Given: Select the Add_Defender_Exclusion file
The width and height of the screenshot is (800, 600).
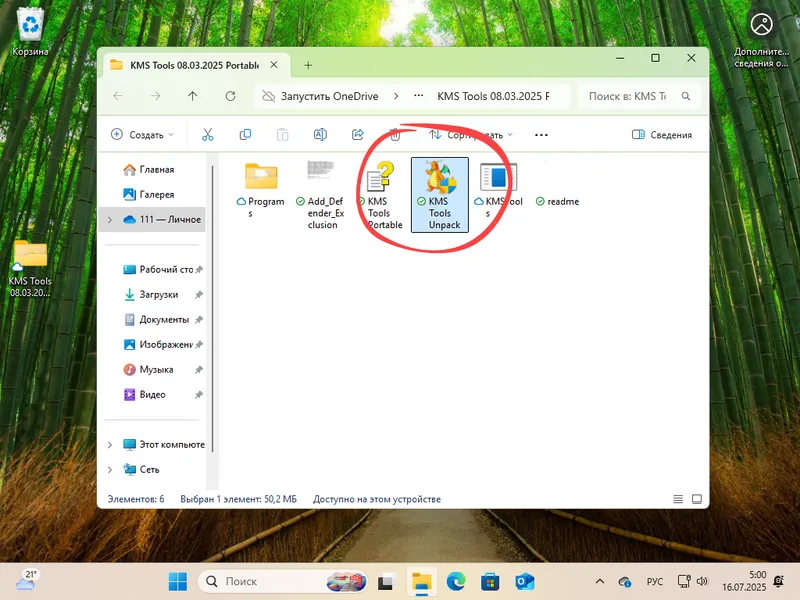Looking at the screenshot, I should tap(322, 193).
